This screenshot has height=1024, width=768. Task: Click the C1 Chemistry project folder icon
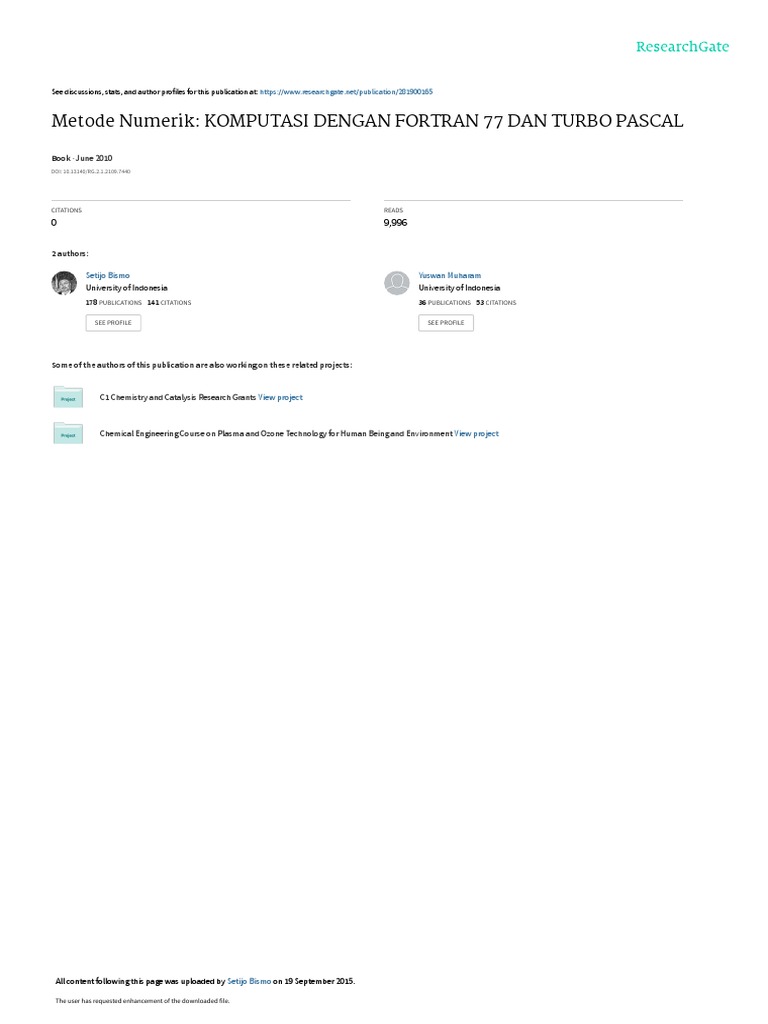(68, 397)
